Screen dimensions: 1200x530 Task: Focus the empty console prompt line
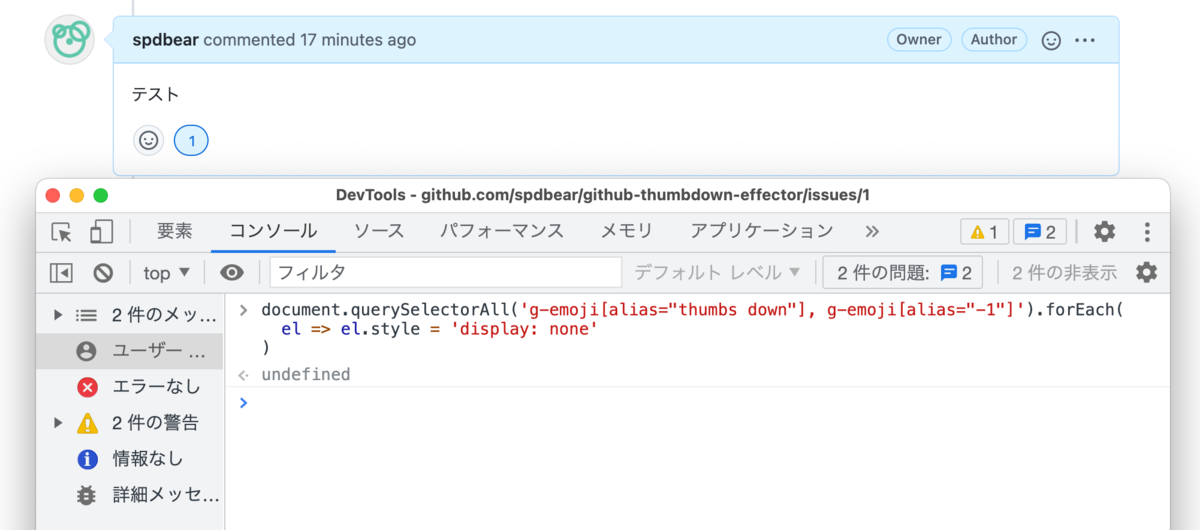pos(697,402)
